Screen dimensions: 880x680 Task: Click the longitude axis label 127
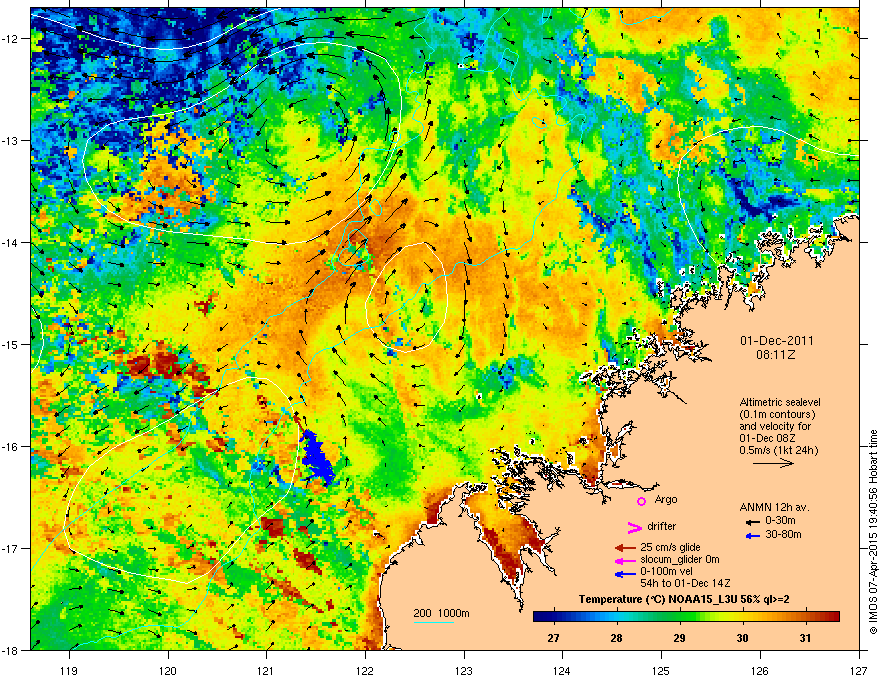point(858,670)
